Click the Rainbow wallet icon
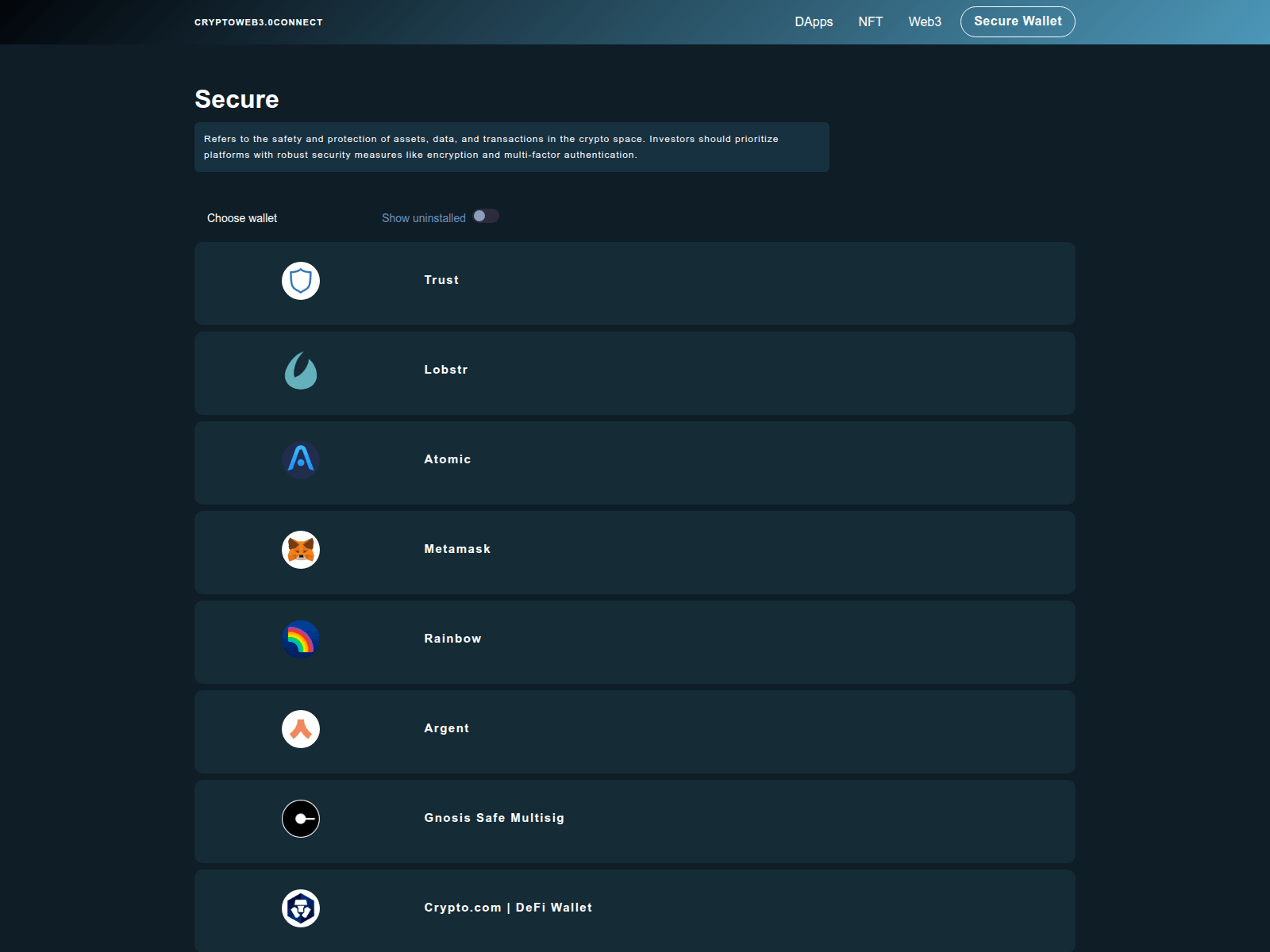The height and width of the screenshot is (952, 1270). pyautogui.click(x=301, y=639)
